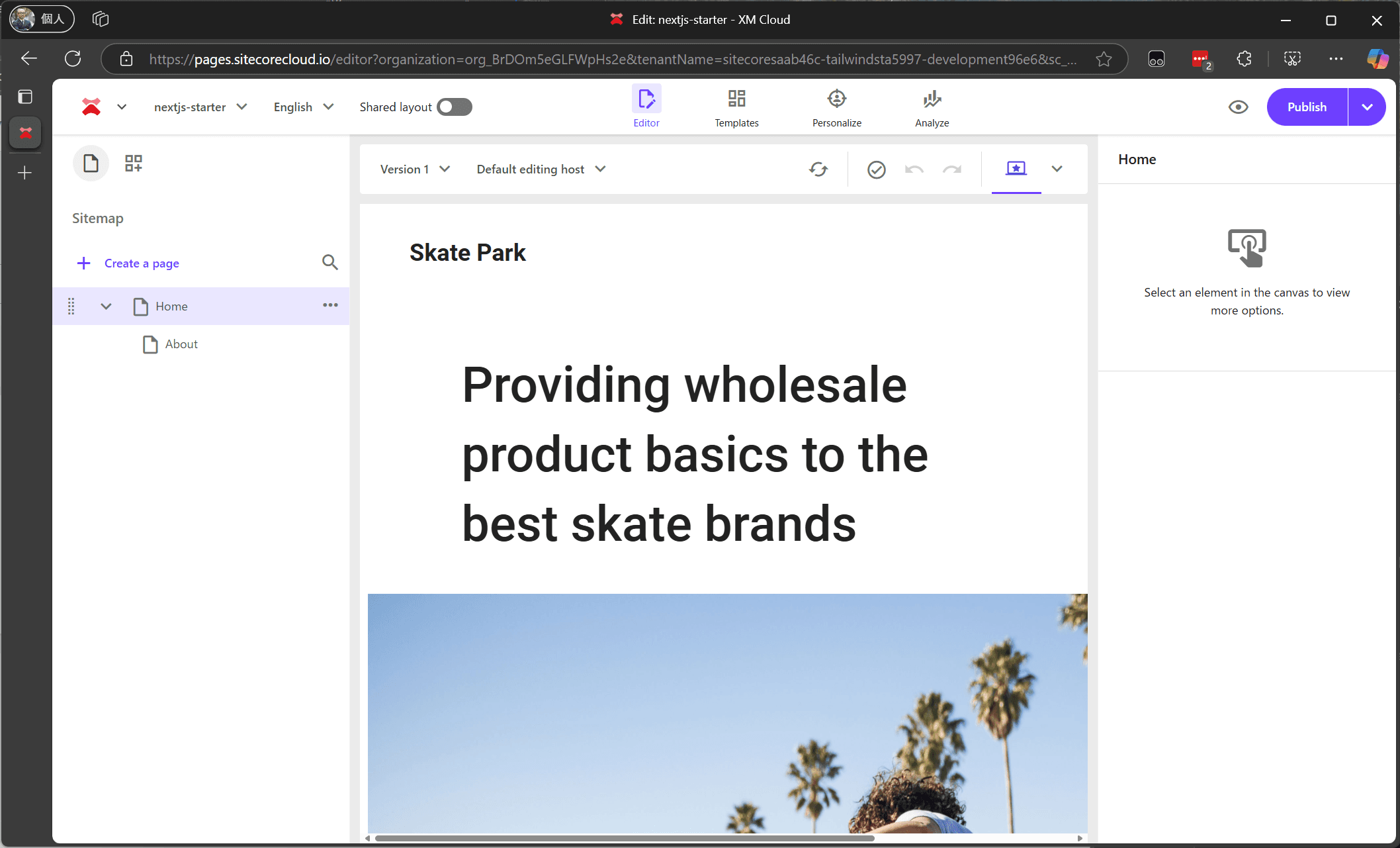Click the canvas horizontal scrollbar
This screenshot has height=848, width=1400.
625,838
